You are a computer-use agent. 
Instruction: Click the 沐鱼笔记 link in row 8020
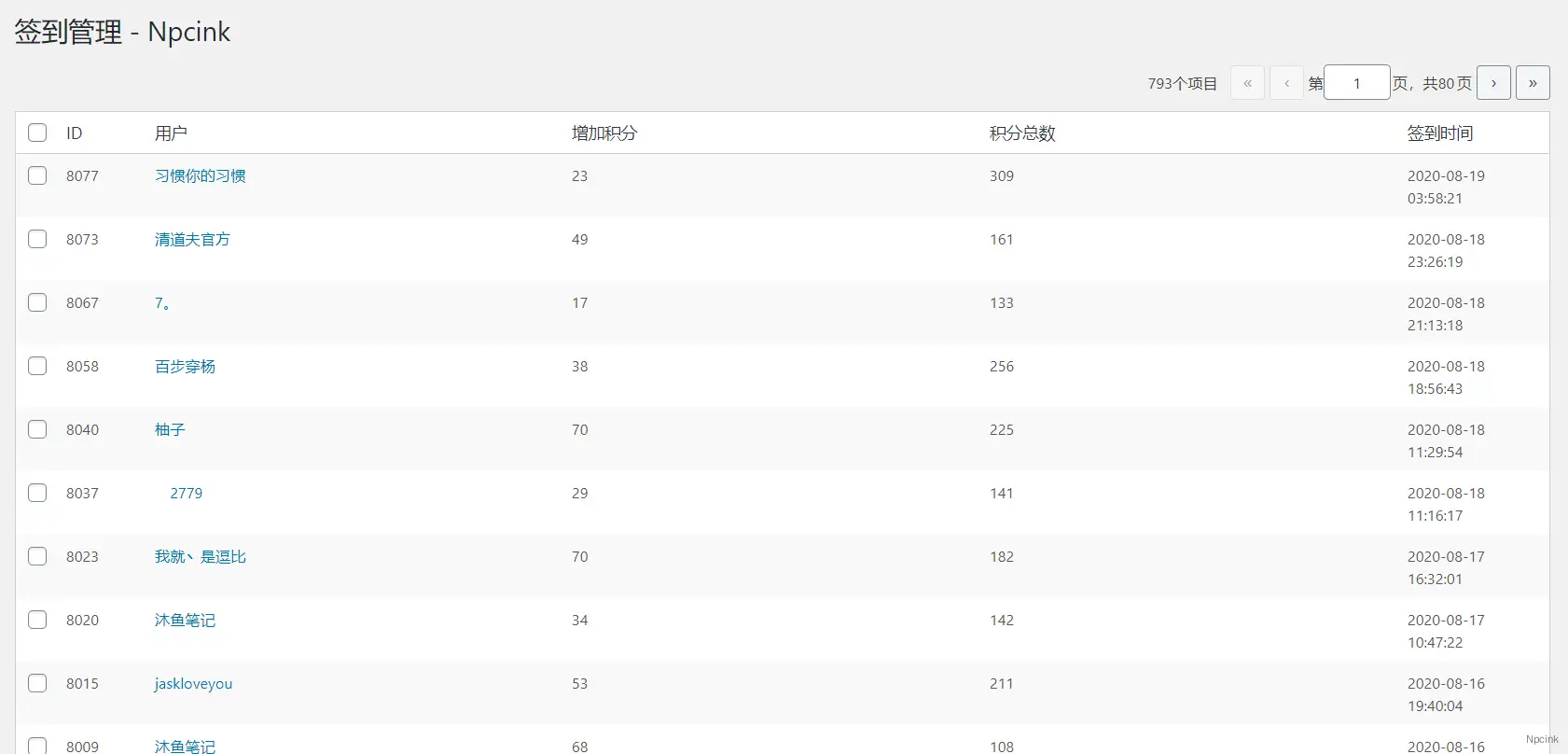[185, 621]
